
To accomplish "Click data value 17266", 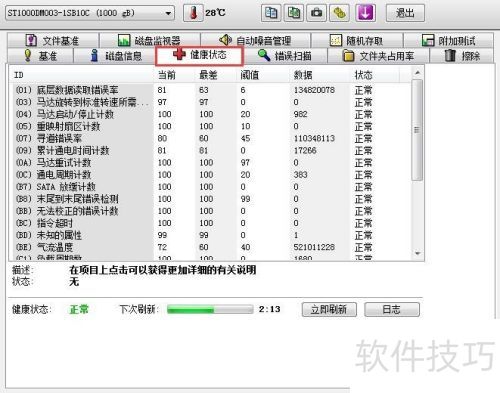I will point(305,150).
